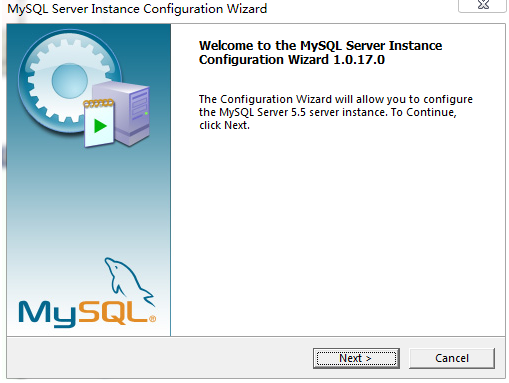The image size is (509, 383).
Task: Click the text "Configuration Wizard 1.0.17.0"
Action: (x=292, y=60)
